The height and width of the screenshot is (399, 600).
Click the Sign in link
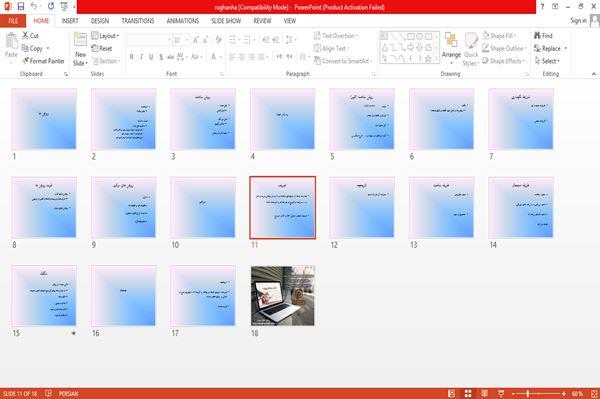579,21
